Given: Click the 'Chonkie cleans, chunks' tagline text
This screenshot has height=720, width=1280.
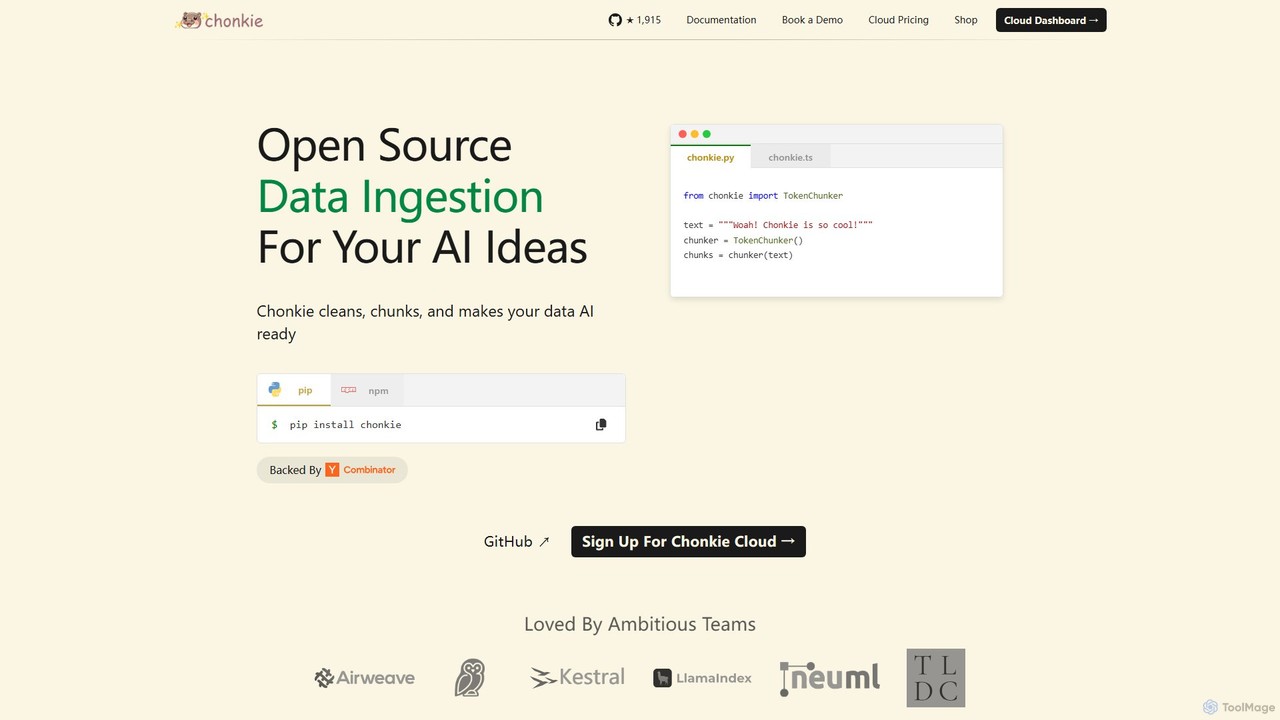Looking at the screenshot, I should click(x=425, y=322).
